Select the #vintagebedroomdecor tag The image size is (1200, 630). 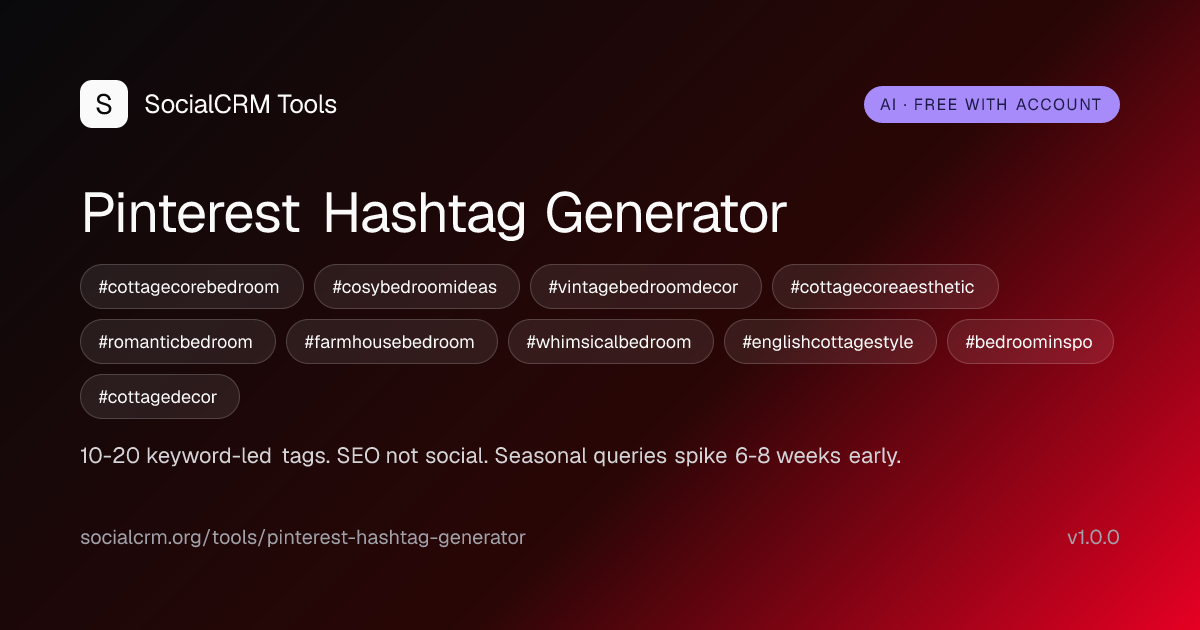pos(646,287)
